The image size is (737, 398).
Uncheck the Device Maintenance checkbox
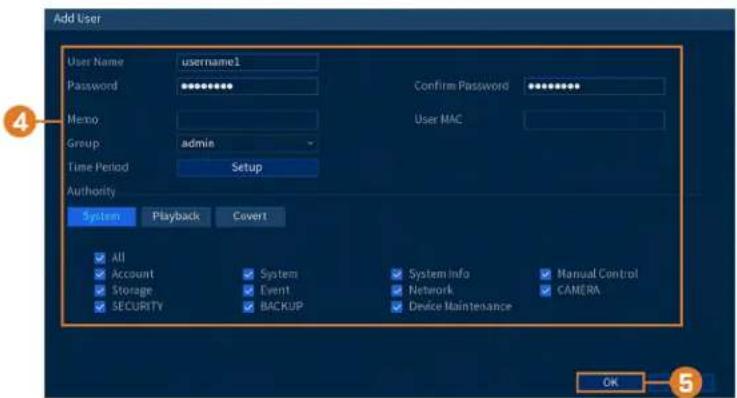[x=397, y=307]
